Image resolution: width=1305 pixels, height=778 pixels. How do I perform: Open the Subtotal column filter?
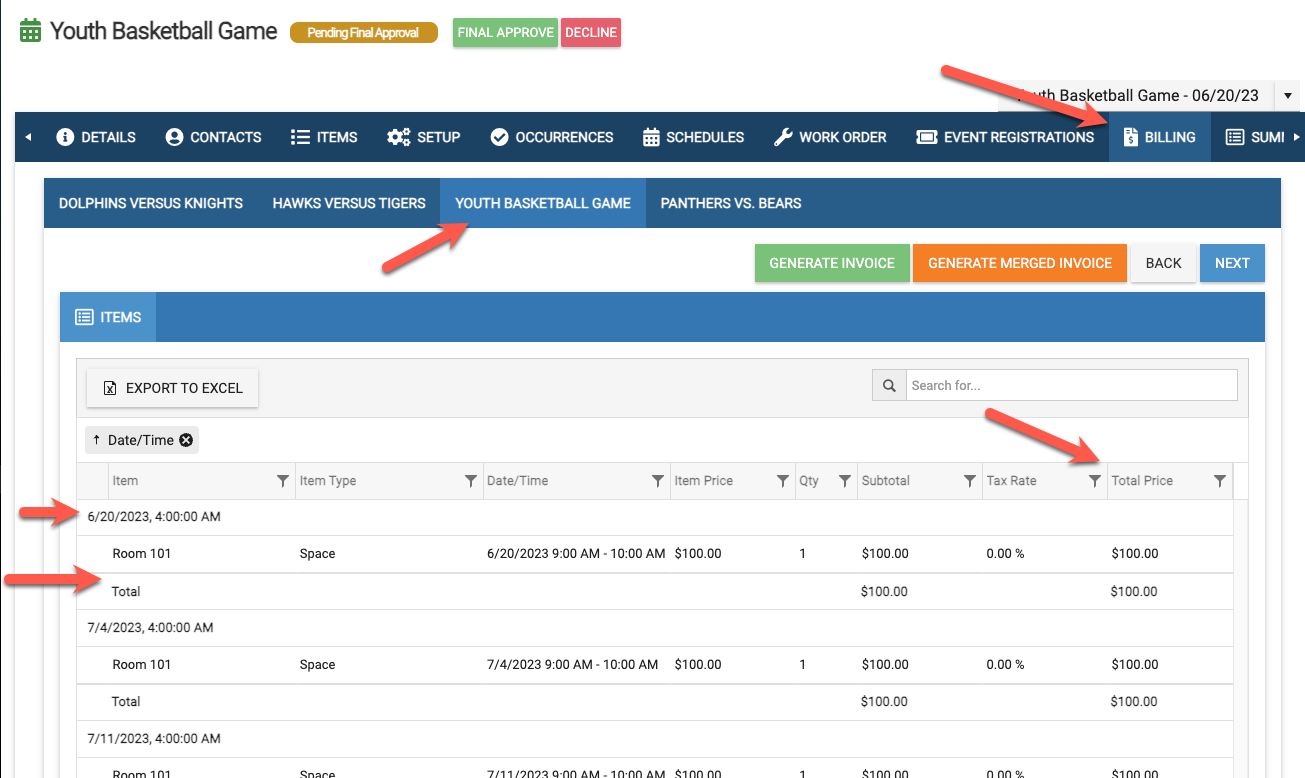(x=969, y=481)
